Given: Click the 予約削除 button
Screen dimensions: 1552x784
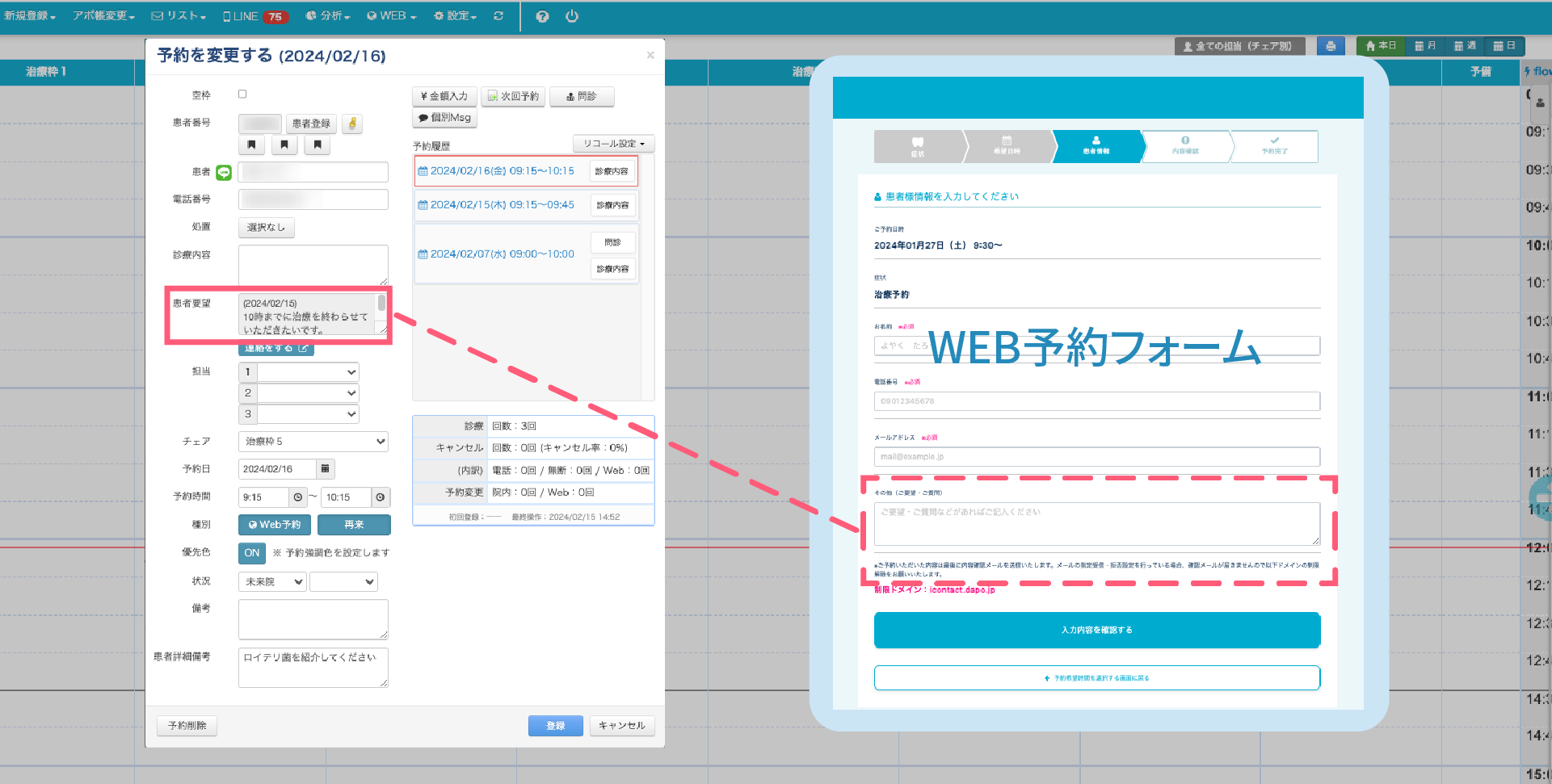Looking at the screenshot, I should pyautogui.click(x=187, y=726).
